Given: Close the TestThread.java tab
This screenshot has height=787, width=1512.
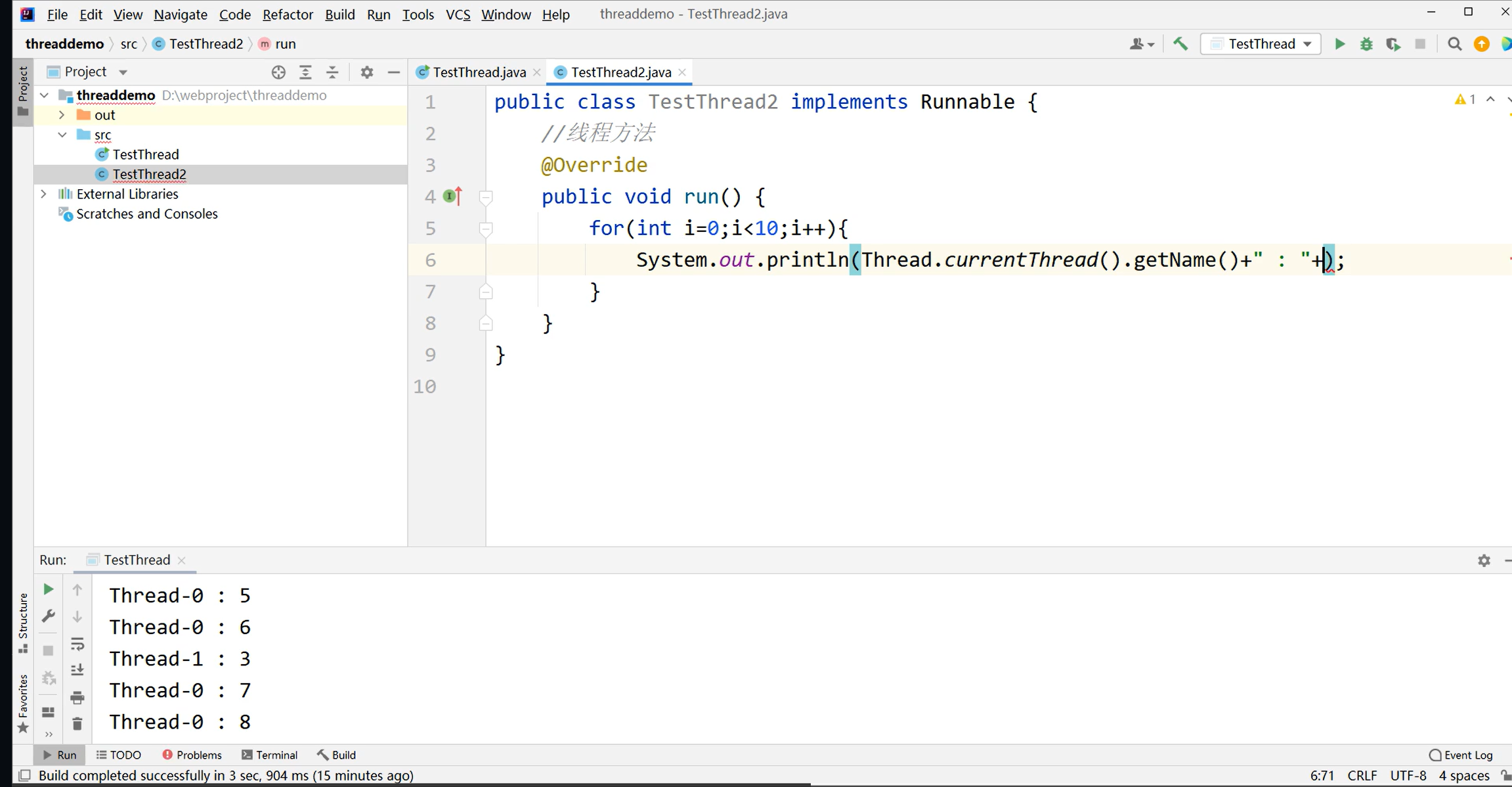Looking at the screenshot, I should [x=537, y=72].
